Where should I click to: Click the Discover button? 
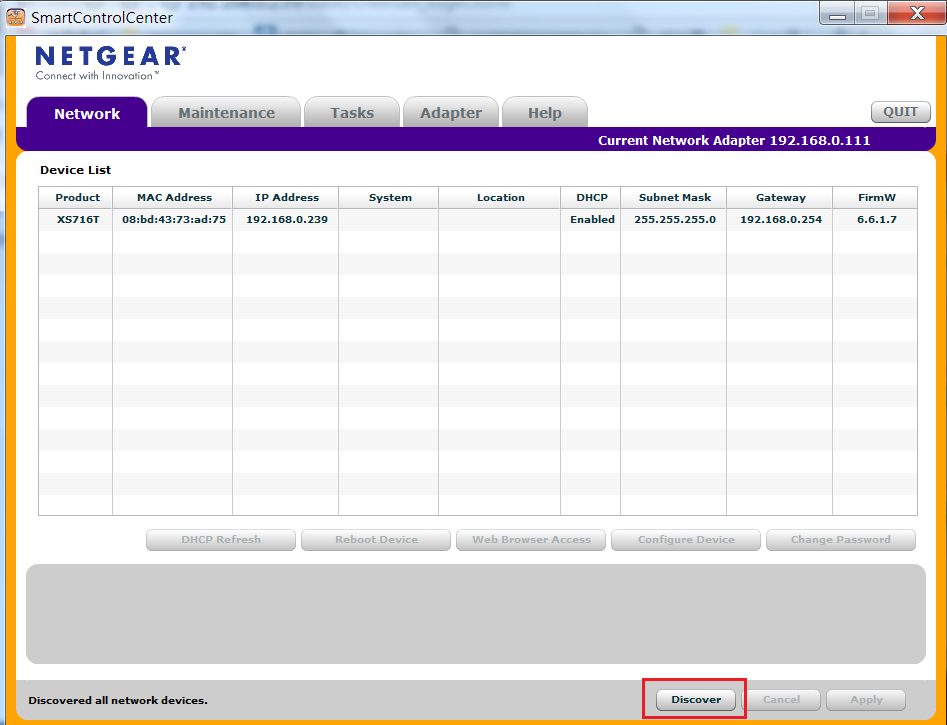click(696, 700)
